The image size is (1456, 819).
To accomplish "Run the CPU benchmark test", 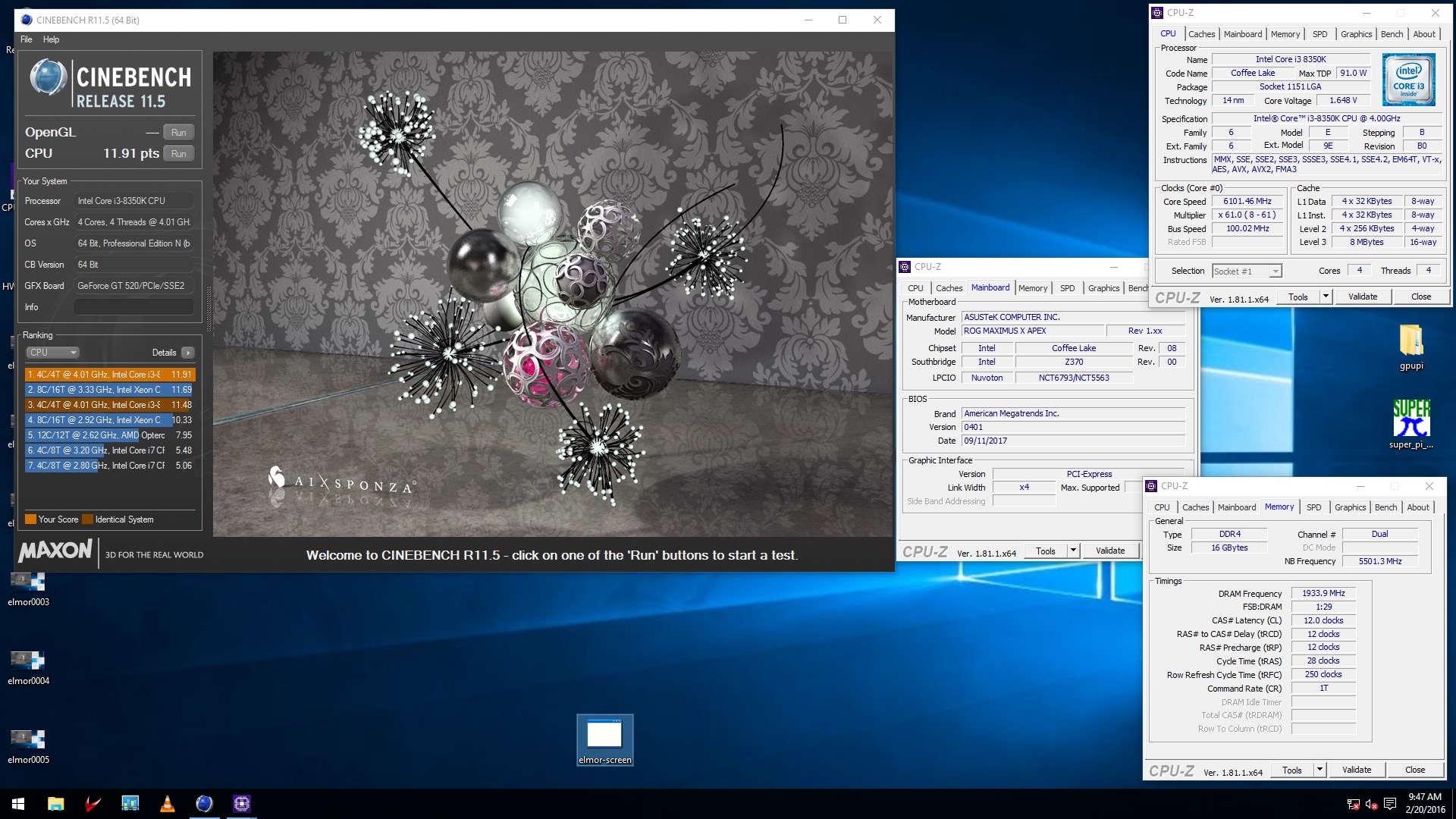I will click(x=178, y=153).
